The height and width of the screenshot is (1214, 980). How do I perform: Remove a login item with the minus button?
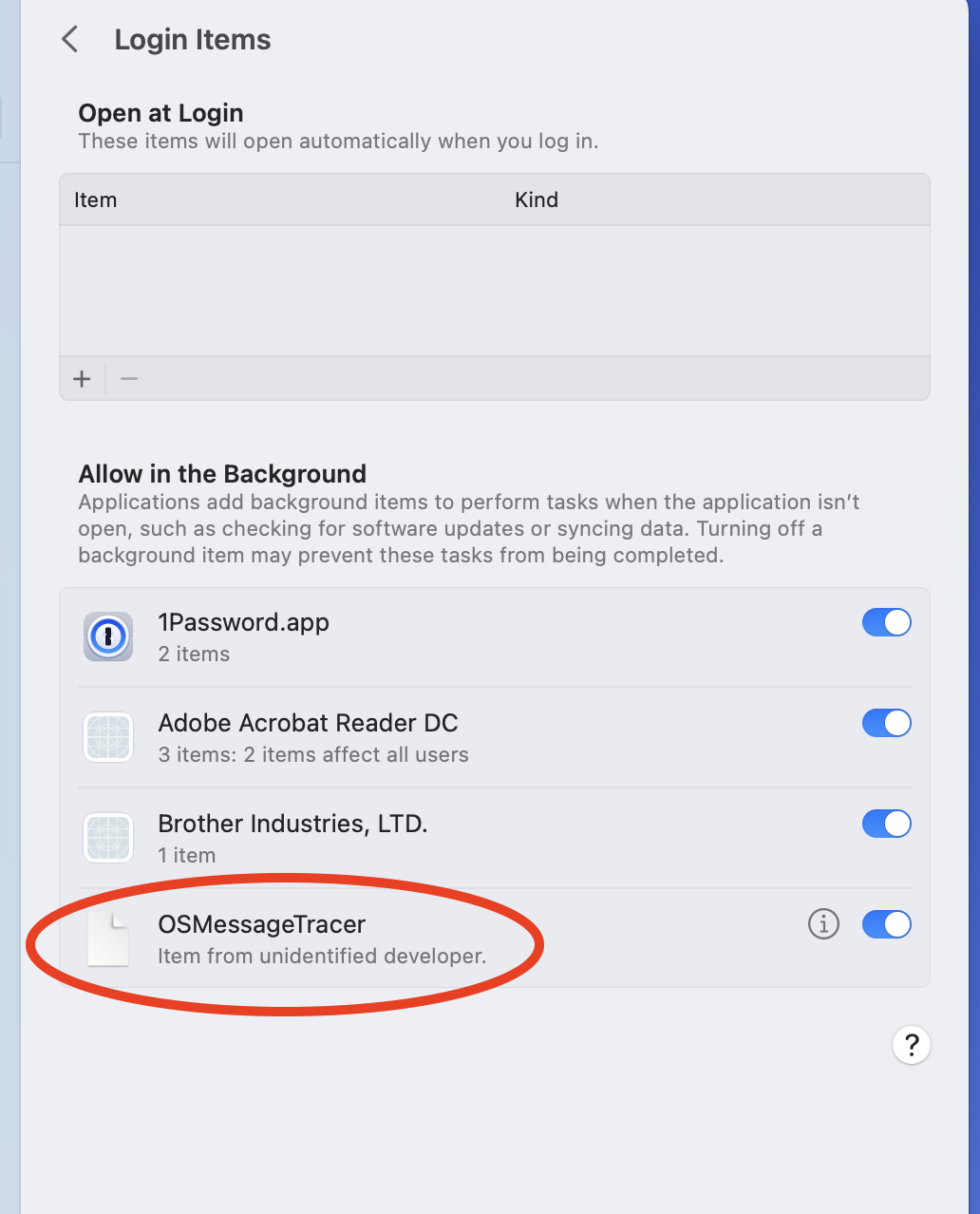click(x=129, y=379)
